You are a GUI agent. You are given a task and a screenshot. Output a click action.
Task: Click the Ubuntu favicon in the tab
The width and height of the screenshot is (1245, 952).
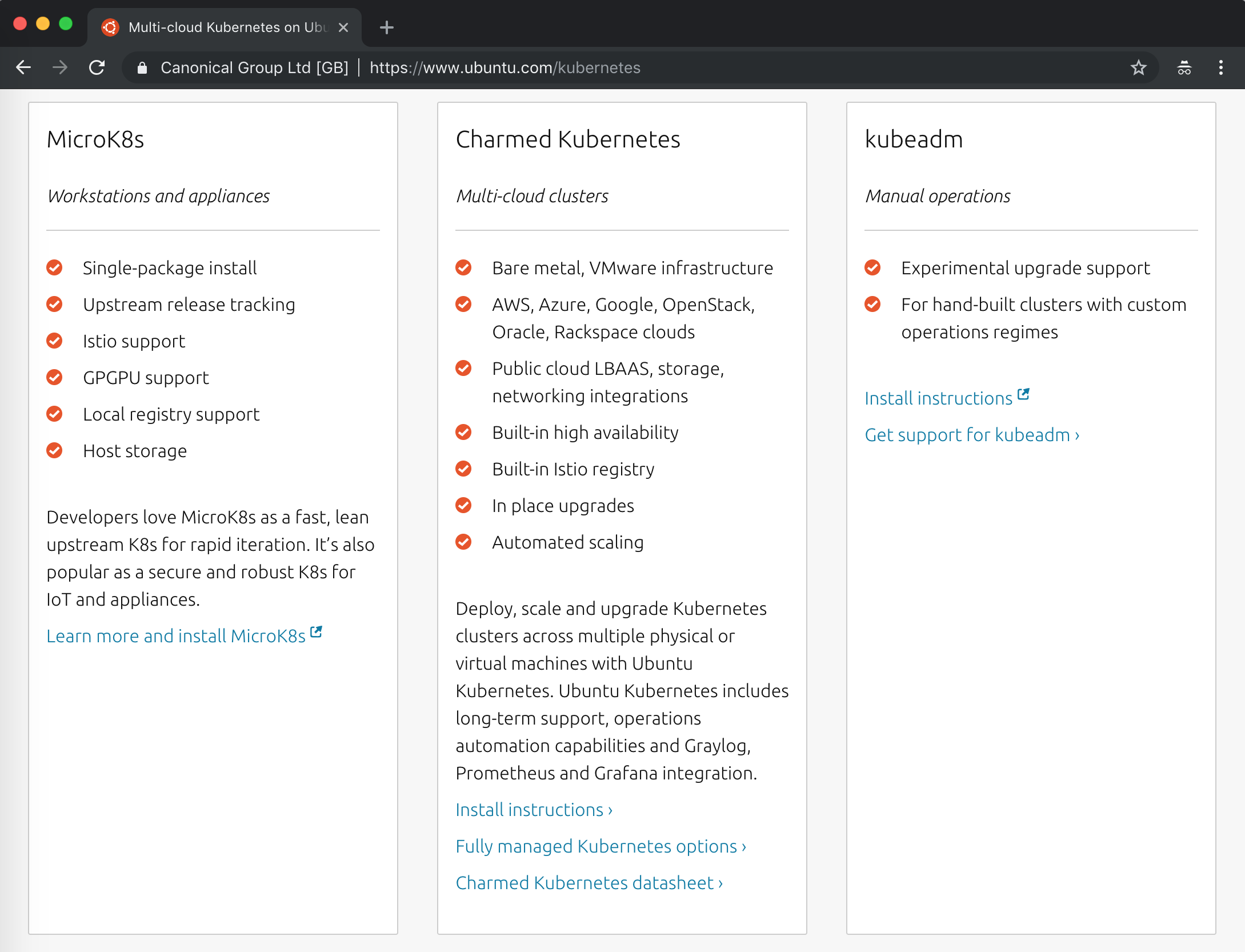click(110, 27)
